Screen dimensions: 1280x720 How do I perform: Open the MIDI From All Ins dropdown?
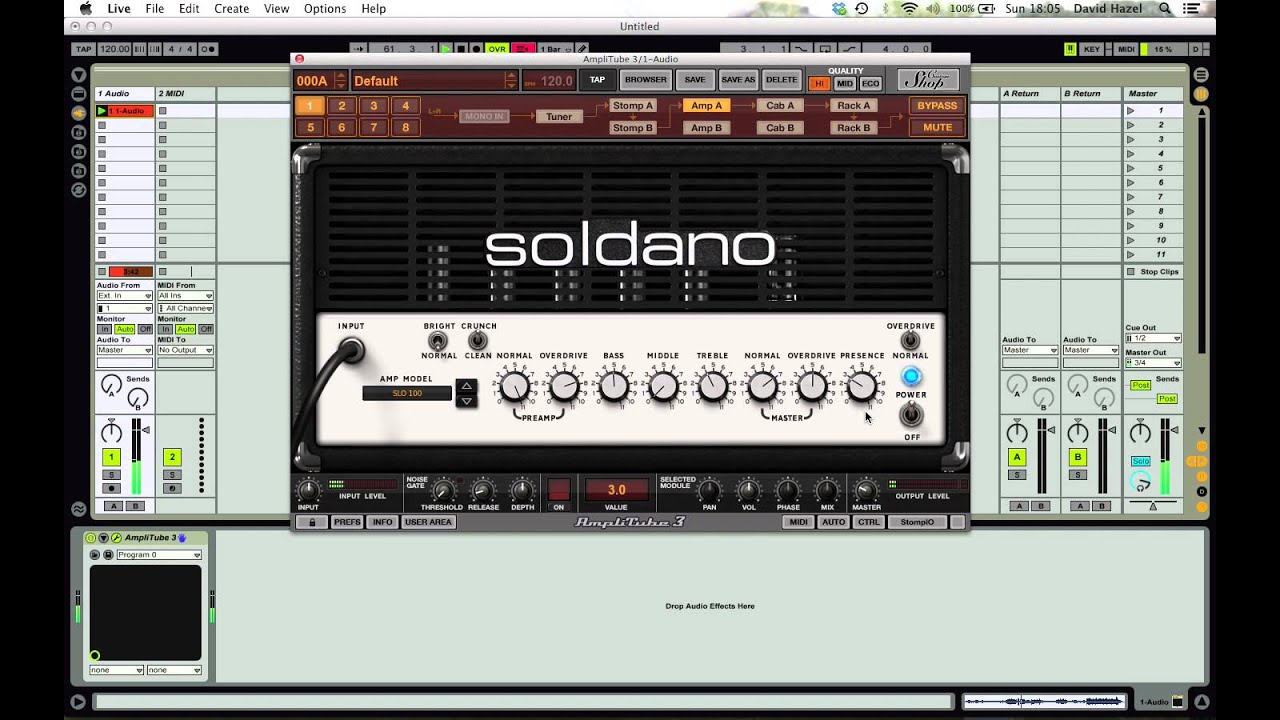point(185,296)
